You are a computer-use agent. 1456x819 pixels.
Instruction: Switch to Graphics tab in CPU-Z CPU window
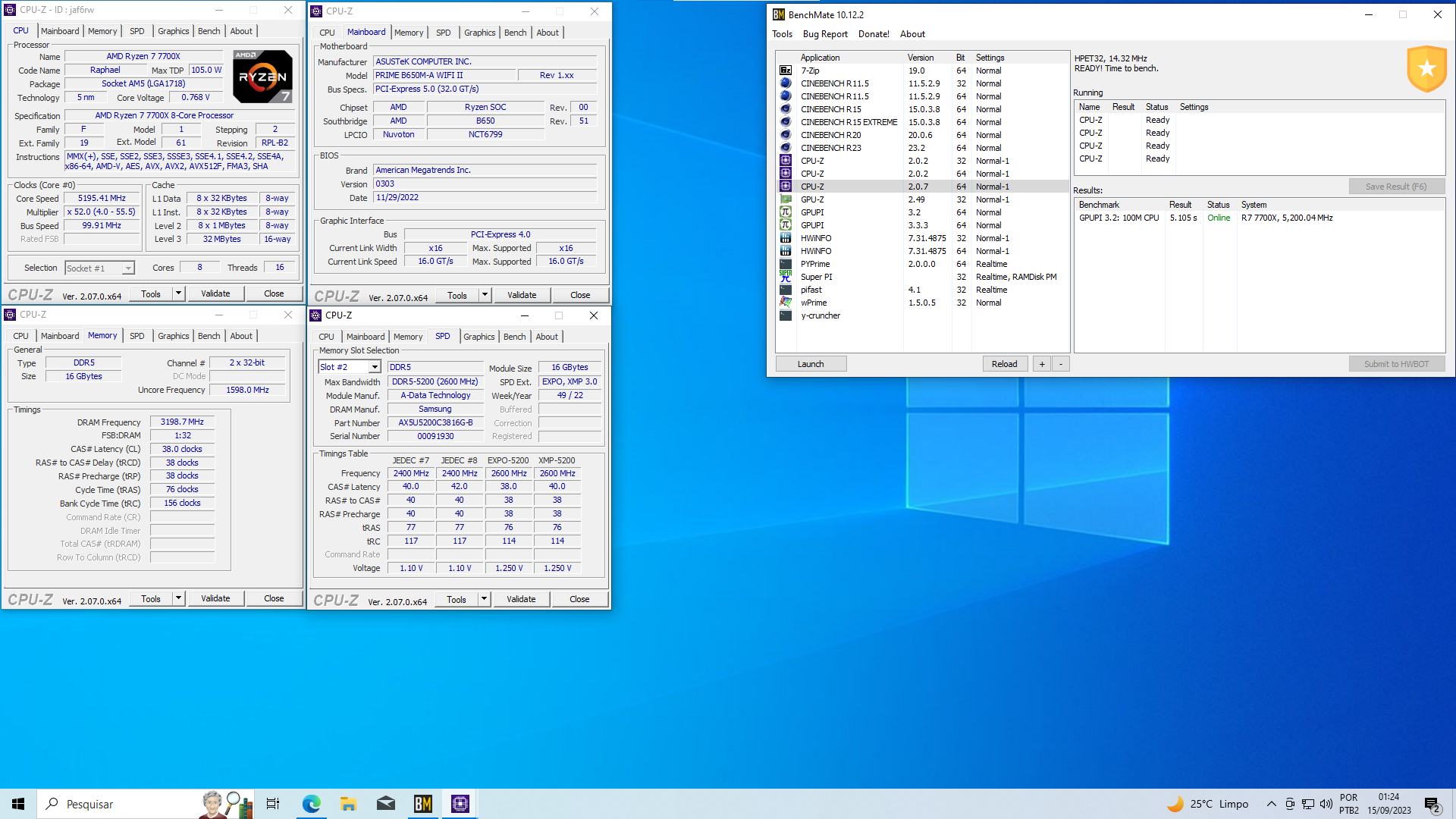(x=173, y=31)
